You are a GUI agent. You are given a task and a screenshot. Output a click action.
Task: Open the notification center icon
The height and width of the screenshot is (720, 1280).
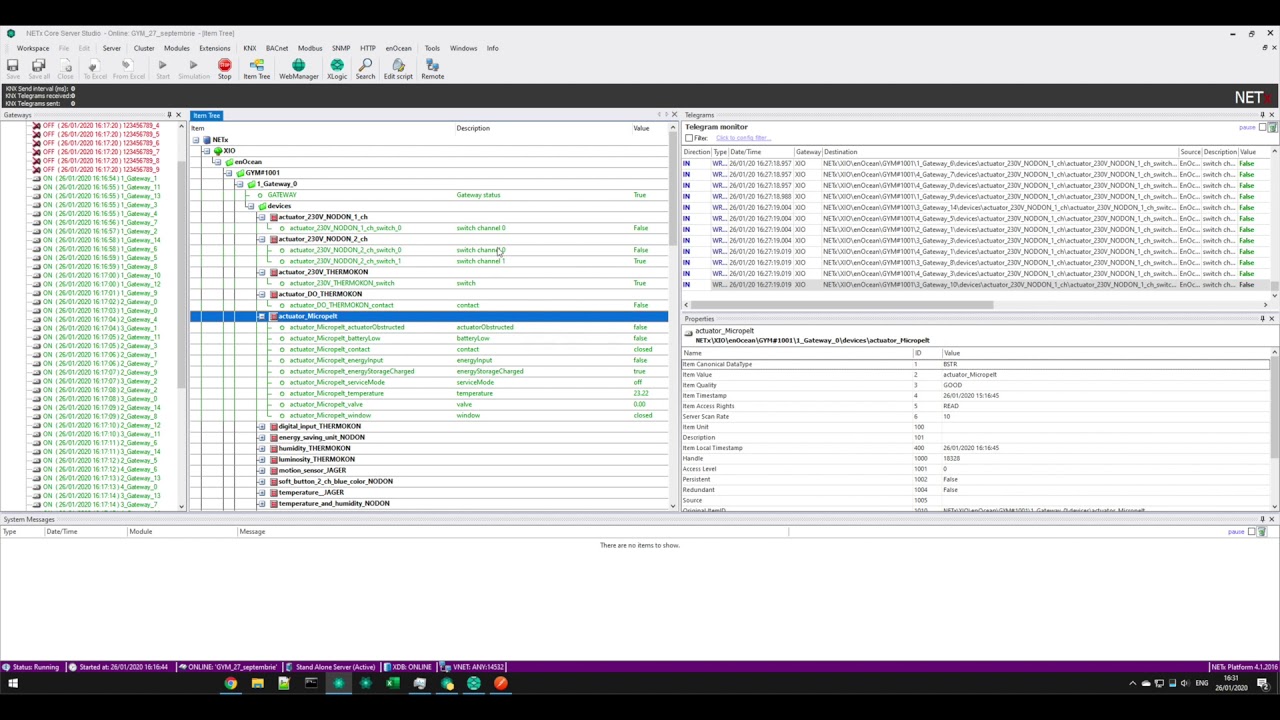1263,684
